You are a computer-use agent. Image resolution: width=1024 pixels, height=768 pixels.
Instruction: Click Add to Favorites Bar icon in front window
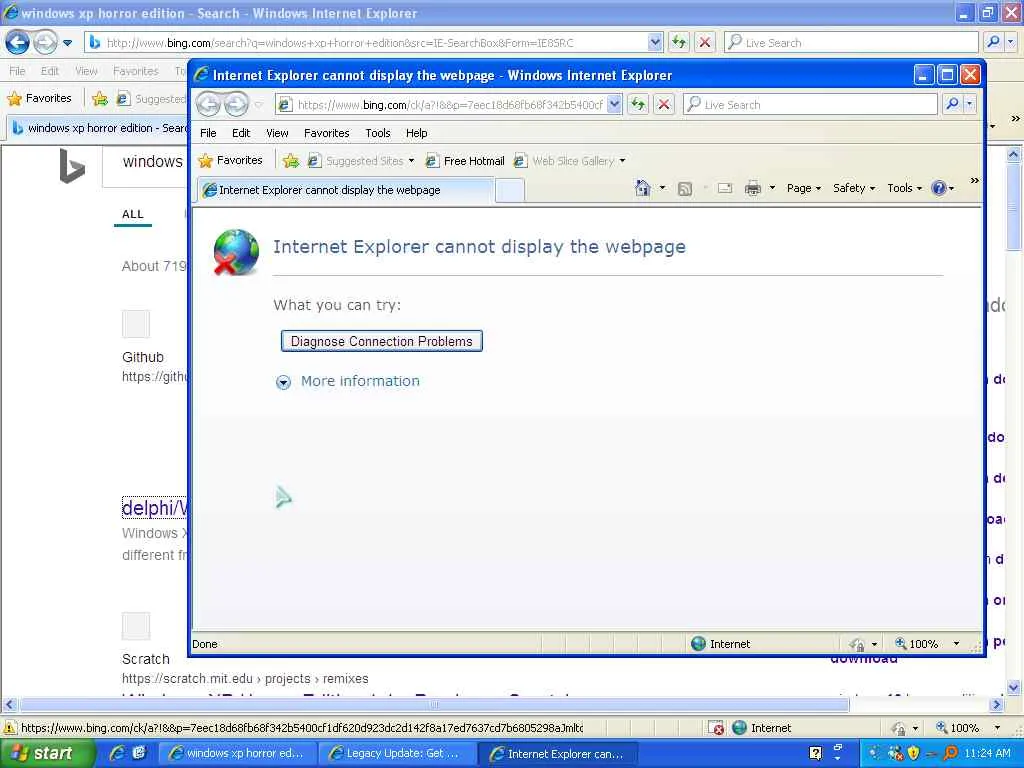(291, 161)
